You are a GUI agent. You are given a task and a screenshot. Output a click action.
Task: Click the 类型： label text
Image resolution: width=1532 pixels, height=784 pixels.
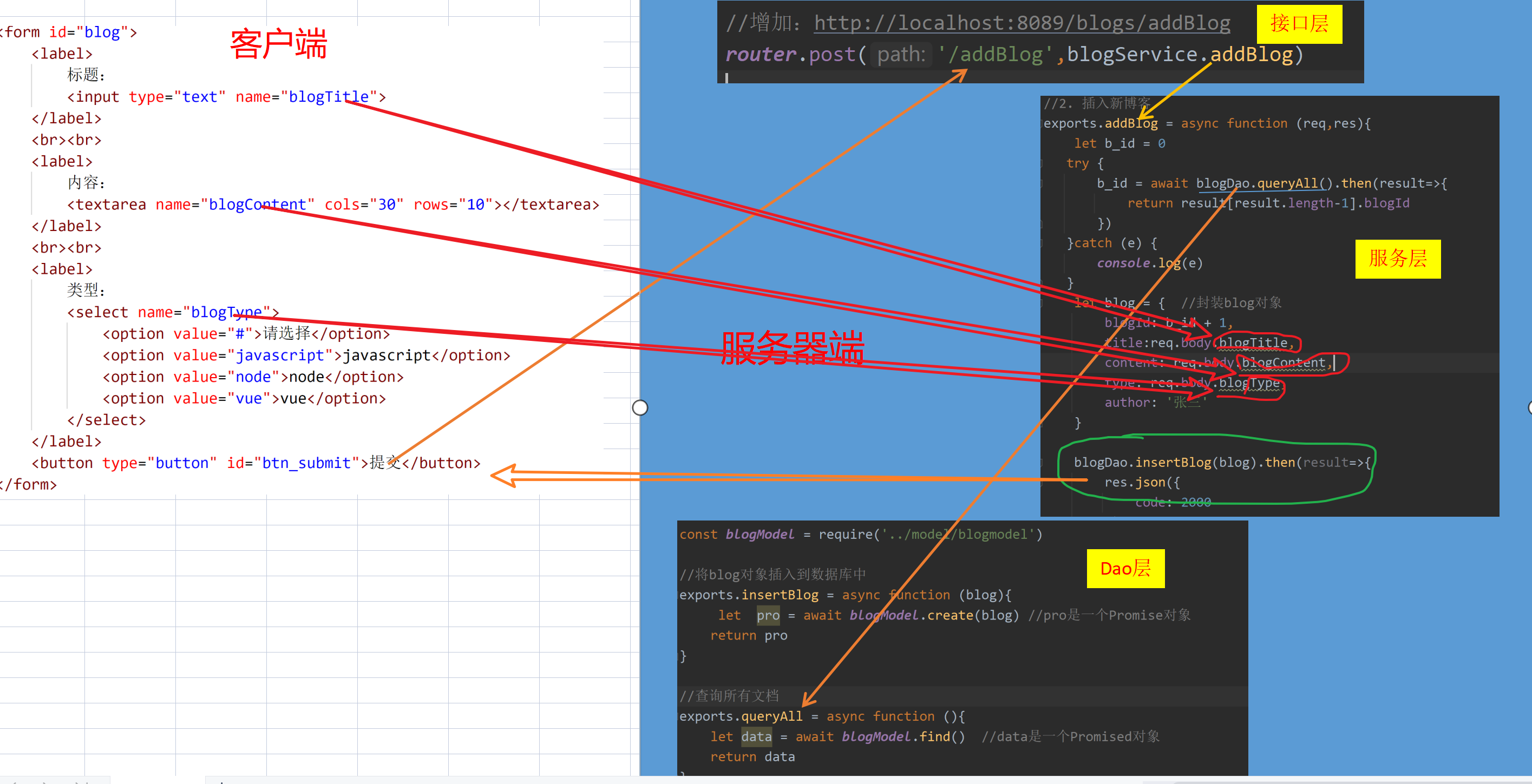(x=86, y=290)
